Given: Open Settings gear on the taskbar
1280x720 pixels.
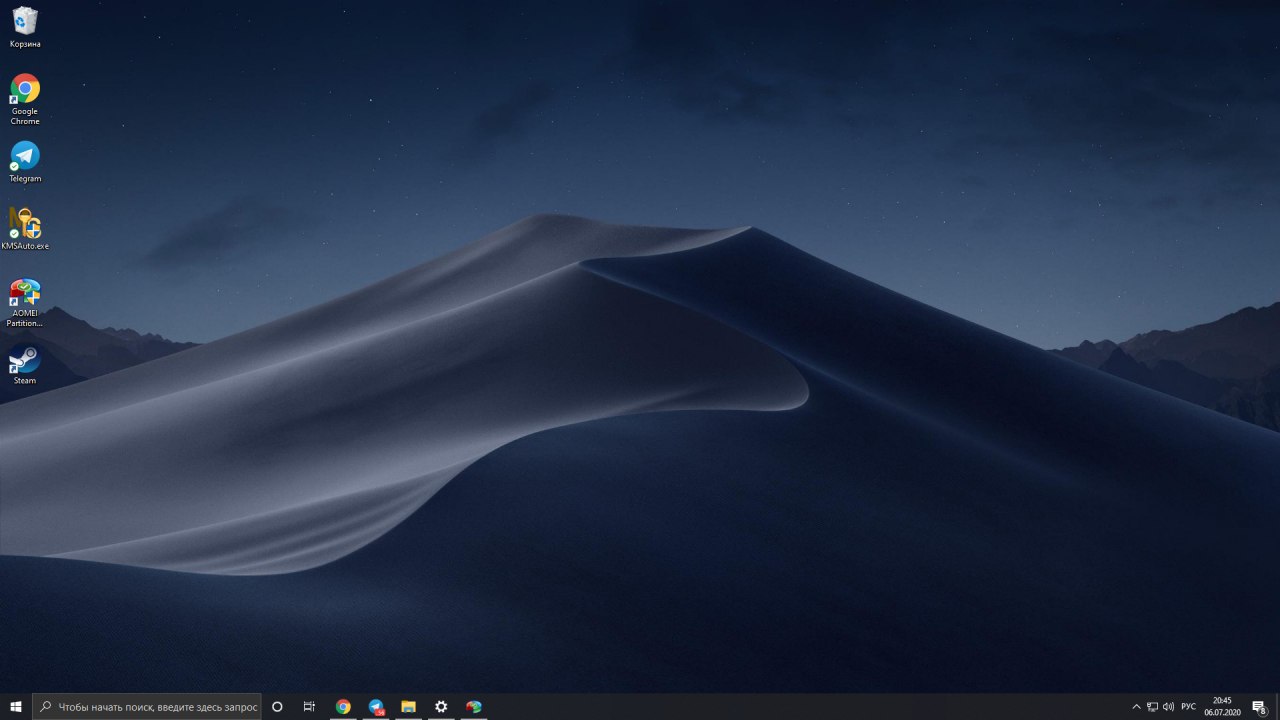Looking at the screenshot, I should click(441, 707).
